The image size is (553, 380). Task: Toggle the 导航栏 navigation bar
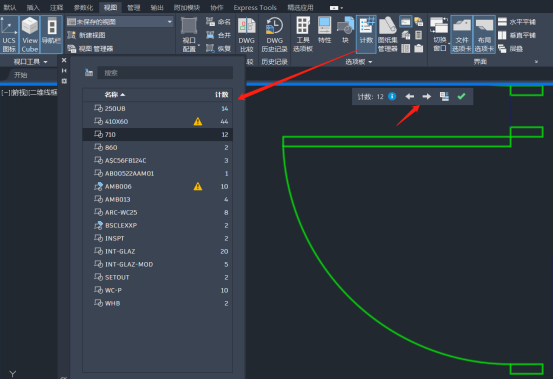pos(51,35)
